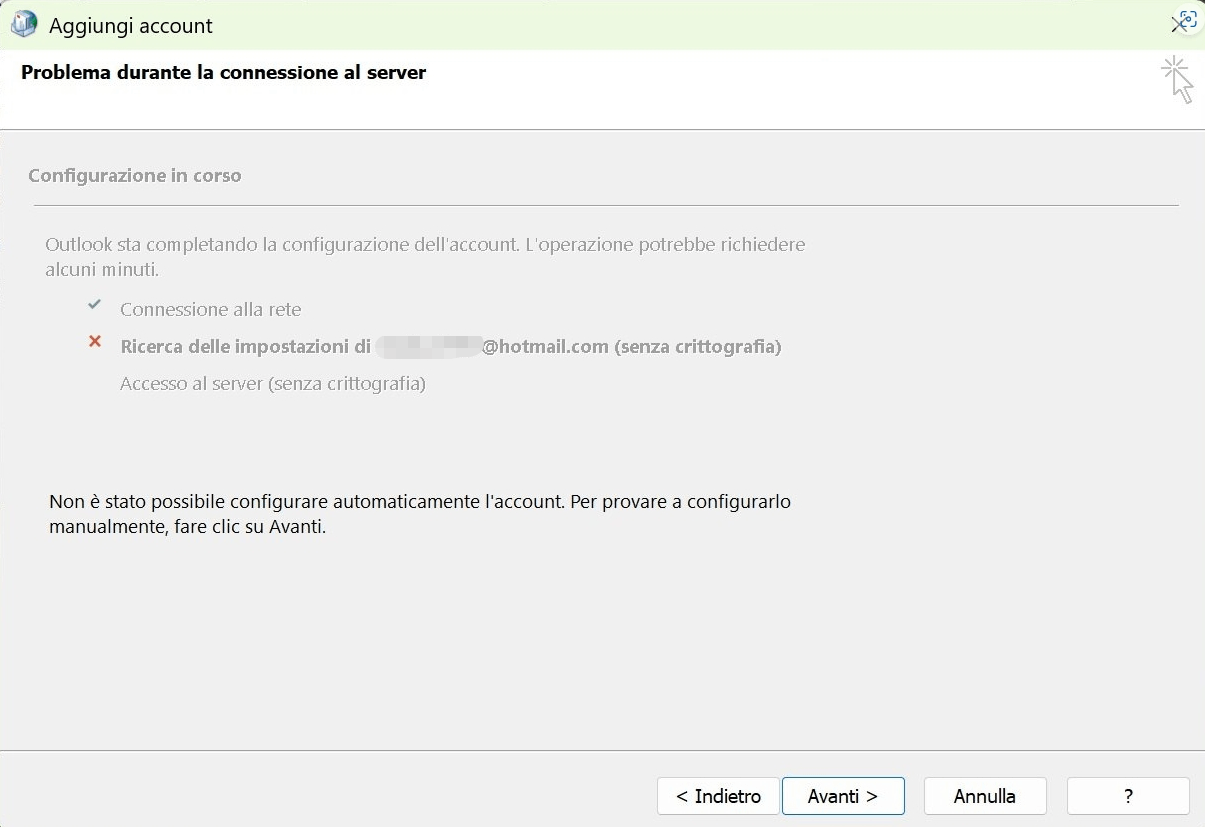Click the Accesso al server step text
The height and width of the screenshot is (827, 1205).
(273, 383)
